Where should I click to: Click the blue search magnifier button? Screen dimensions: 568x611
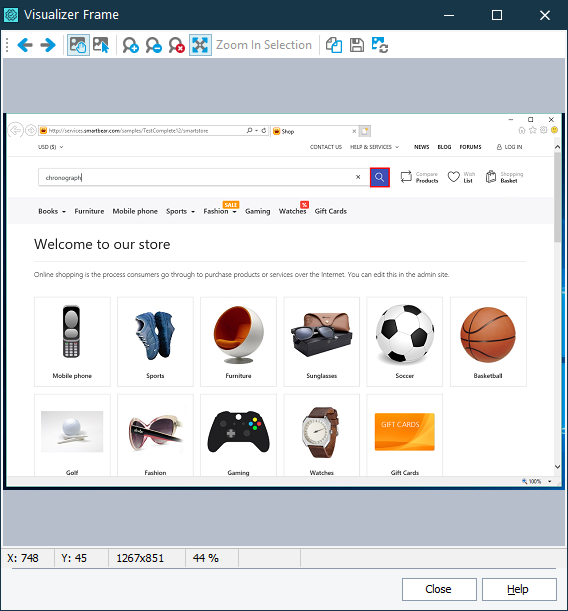coord(379,177)
